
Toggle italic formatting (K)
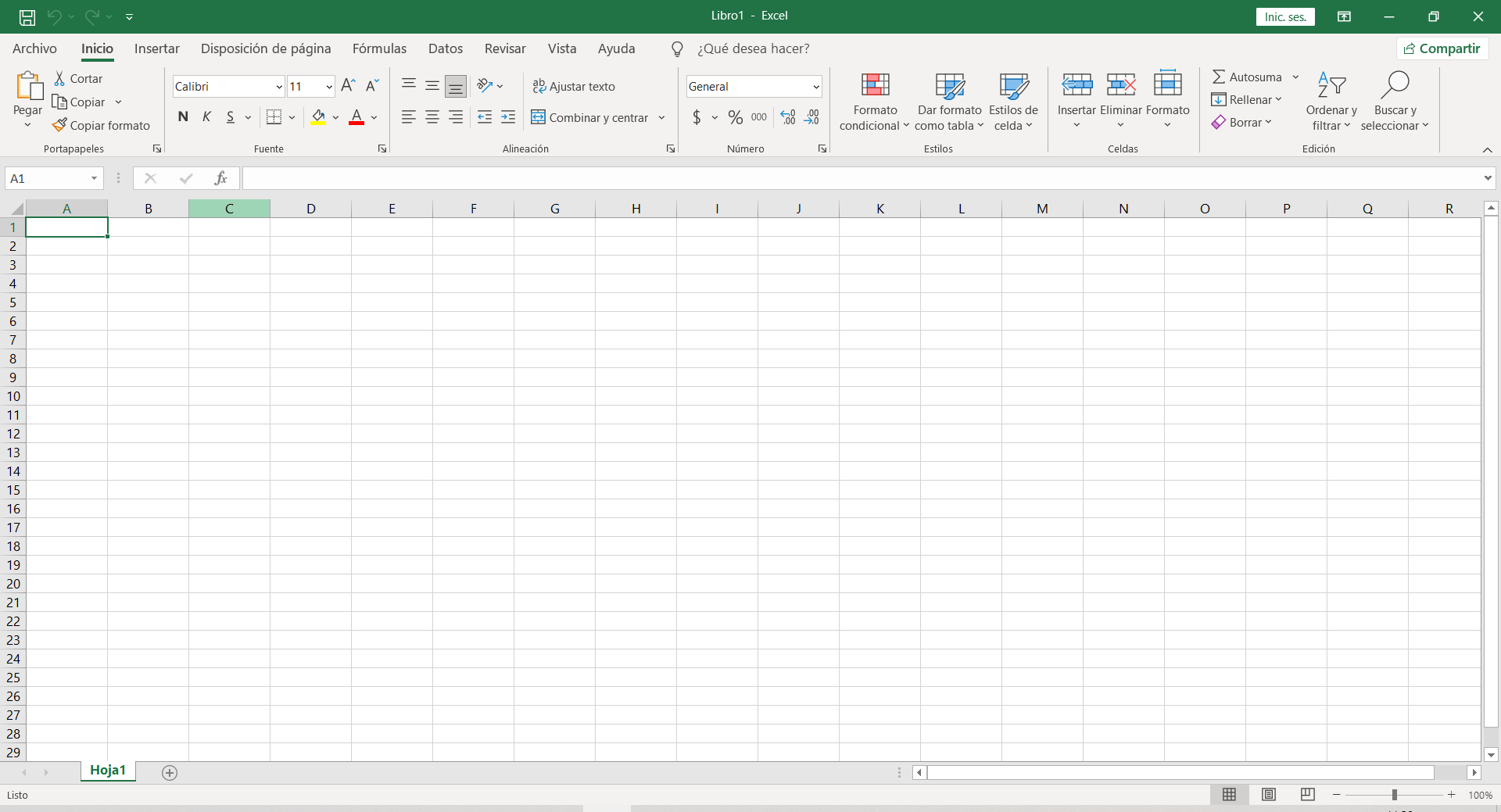(x=206, y=117)
